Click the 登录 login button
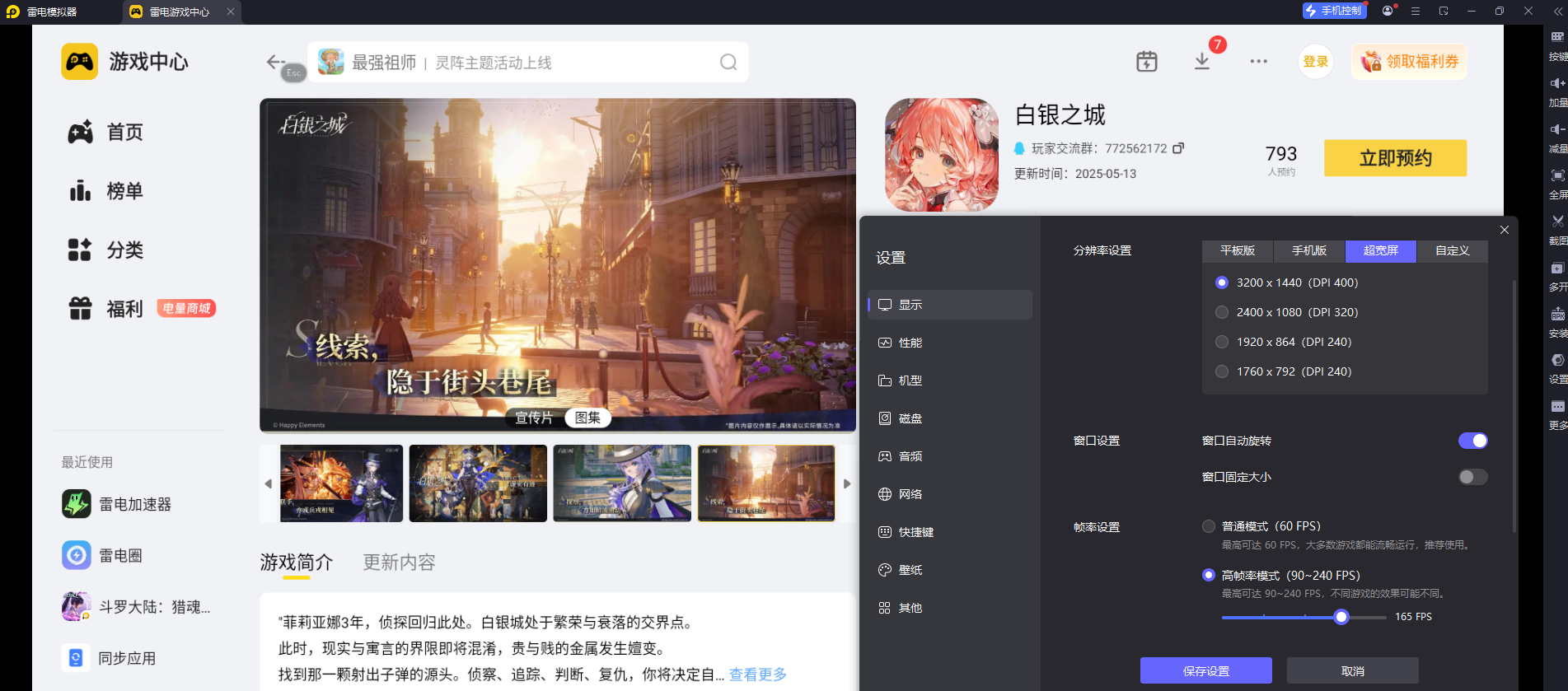The width and height of the screenshot is (1568, 691). click(1316, 62)
